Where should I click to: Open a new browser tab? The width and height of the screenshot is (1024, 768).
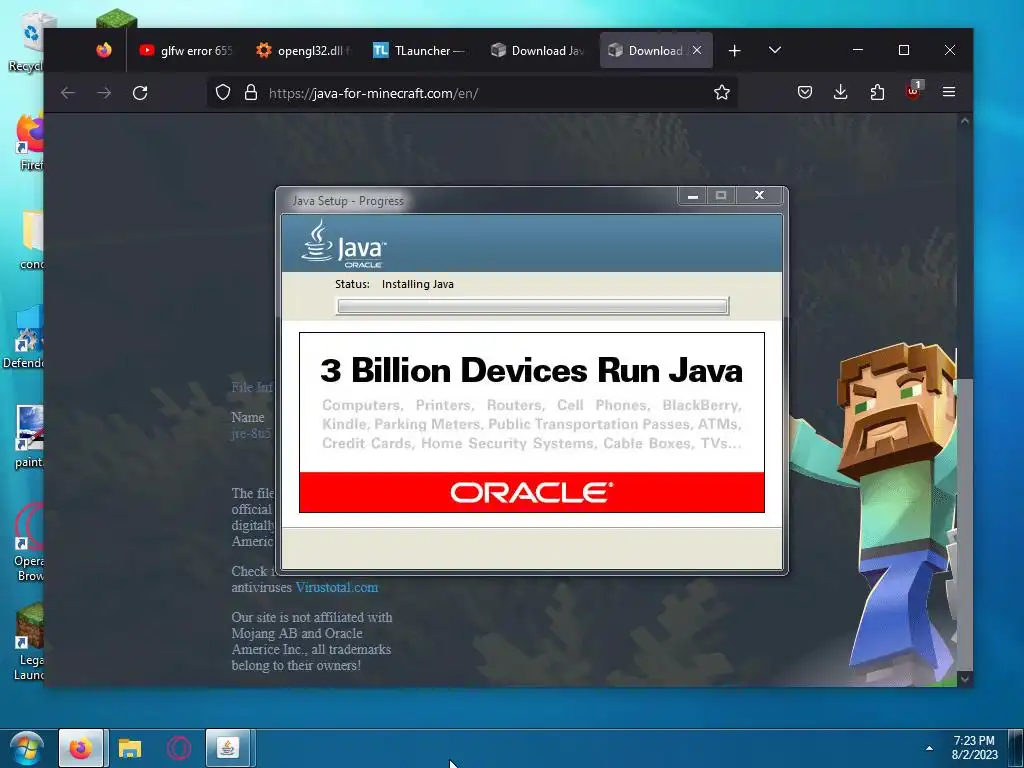735,50
